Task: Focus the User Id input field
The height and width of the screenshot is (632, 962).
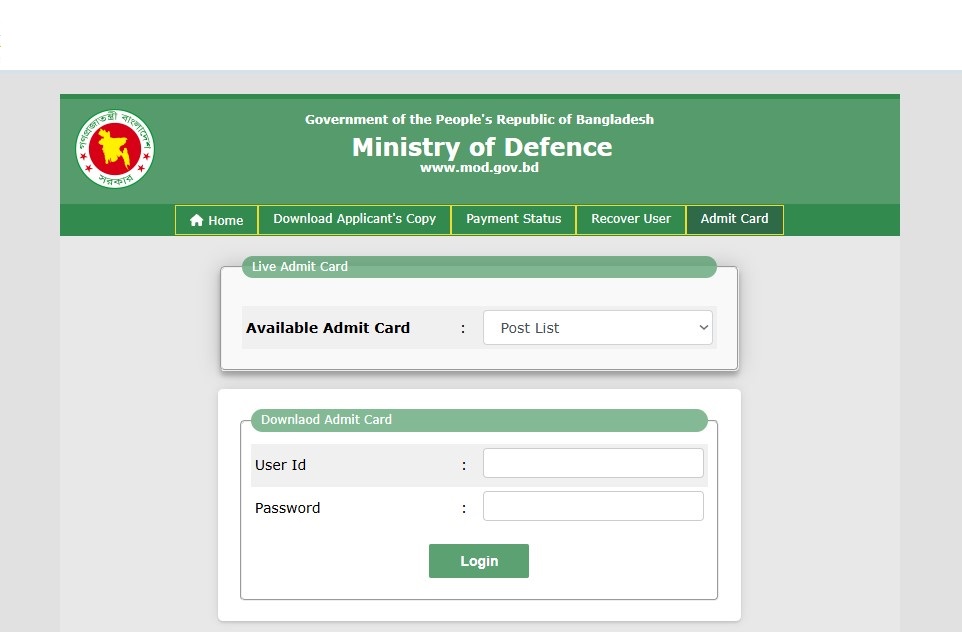Action: pos(593,464)
